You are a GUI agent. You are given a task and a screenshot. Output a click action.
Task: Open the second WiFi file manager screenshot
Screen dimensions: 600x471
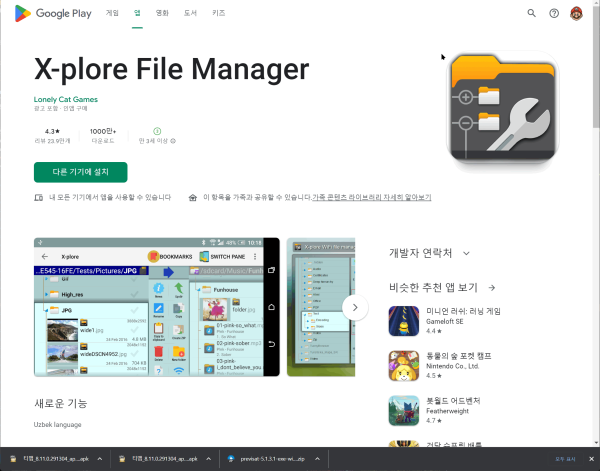coord(321,307)
